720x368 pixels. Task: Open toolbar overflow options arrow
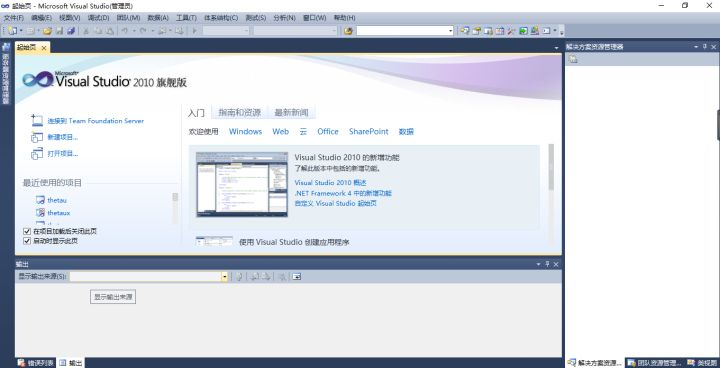point(562,32)
